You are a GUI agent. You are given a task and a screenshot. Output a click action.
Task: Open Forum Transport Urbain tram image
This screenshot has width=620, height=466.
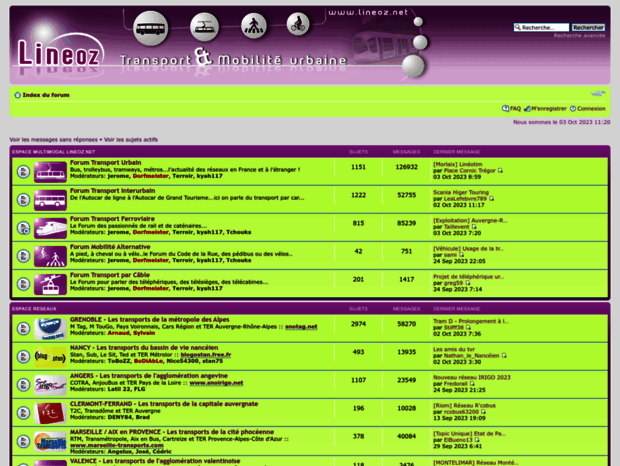[50, 172]
